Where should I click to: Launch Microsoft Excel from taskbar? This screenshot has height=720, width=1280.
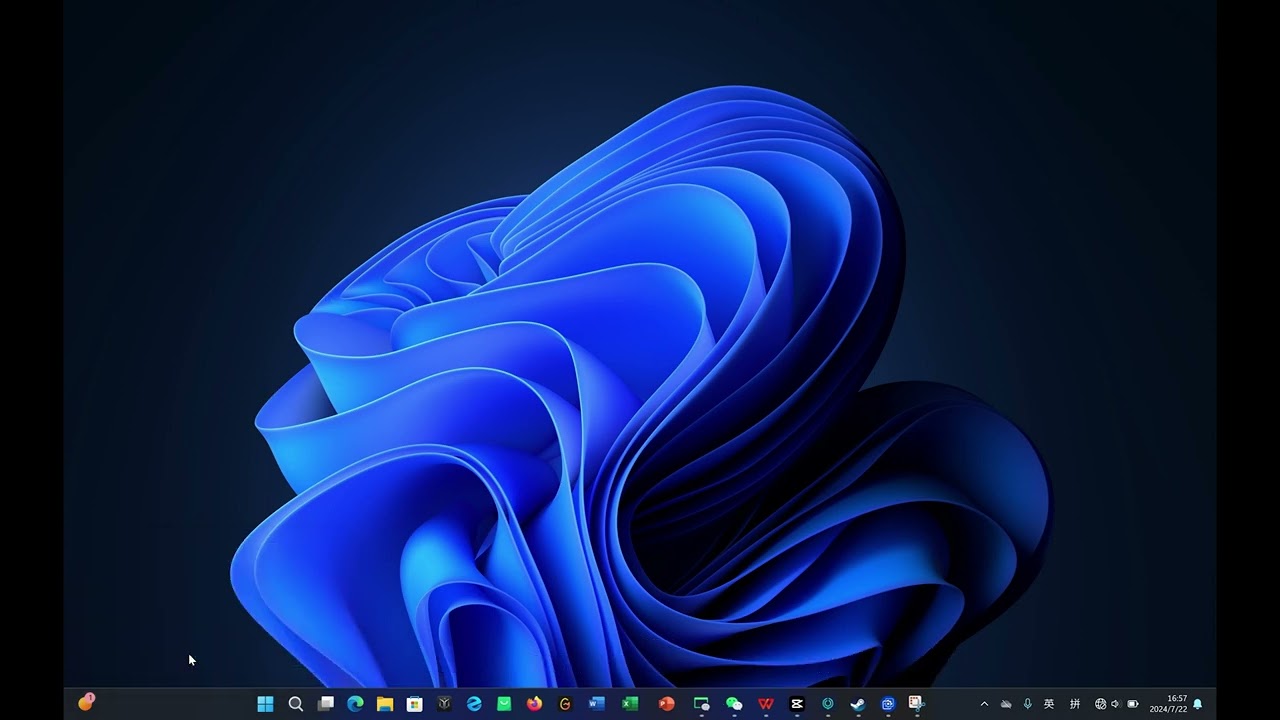point(630,704)
